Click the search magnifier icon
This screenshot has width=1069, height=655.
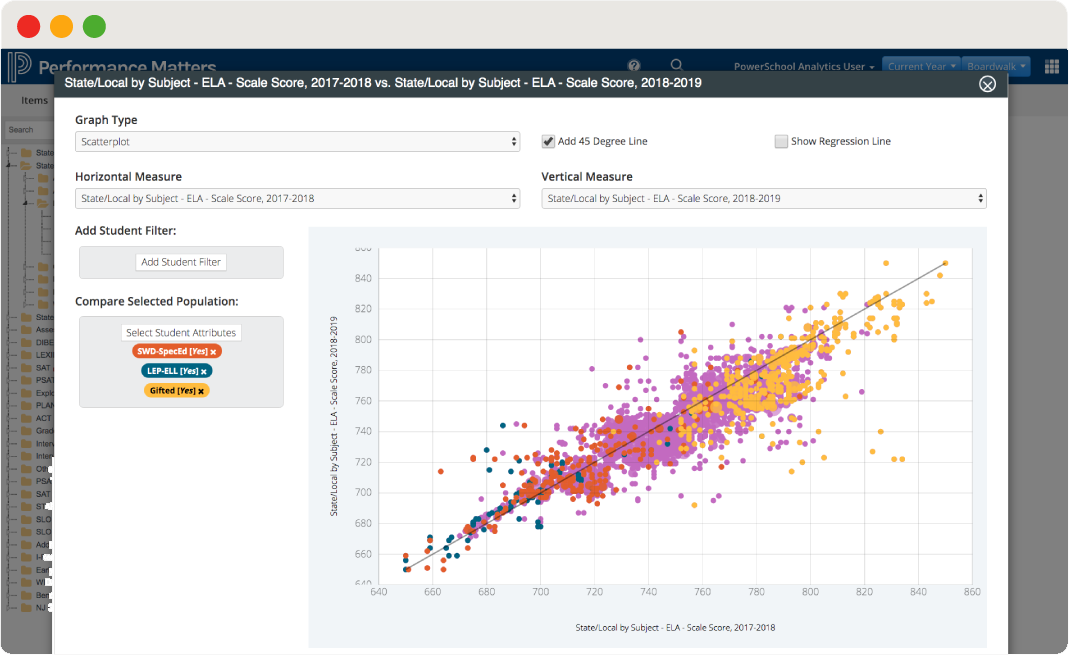coord(677,64)
